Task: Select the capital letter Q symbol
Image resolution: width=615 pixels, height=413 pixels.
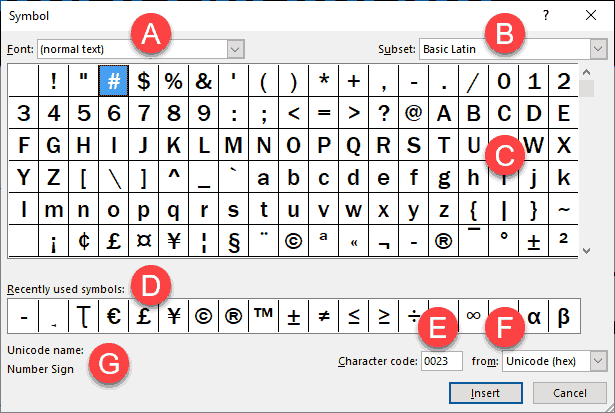Action: pyautogui.click(x=353, y=145)
